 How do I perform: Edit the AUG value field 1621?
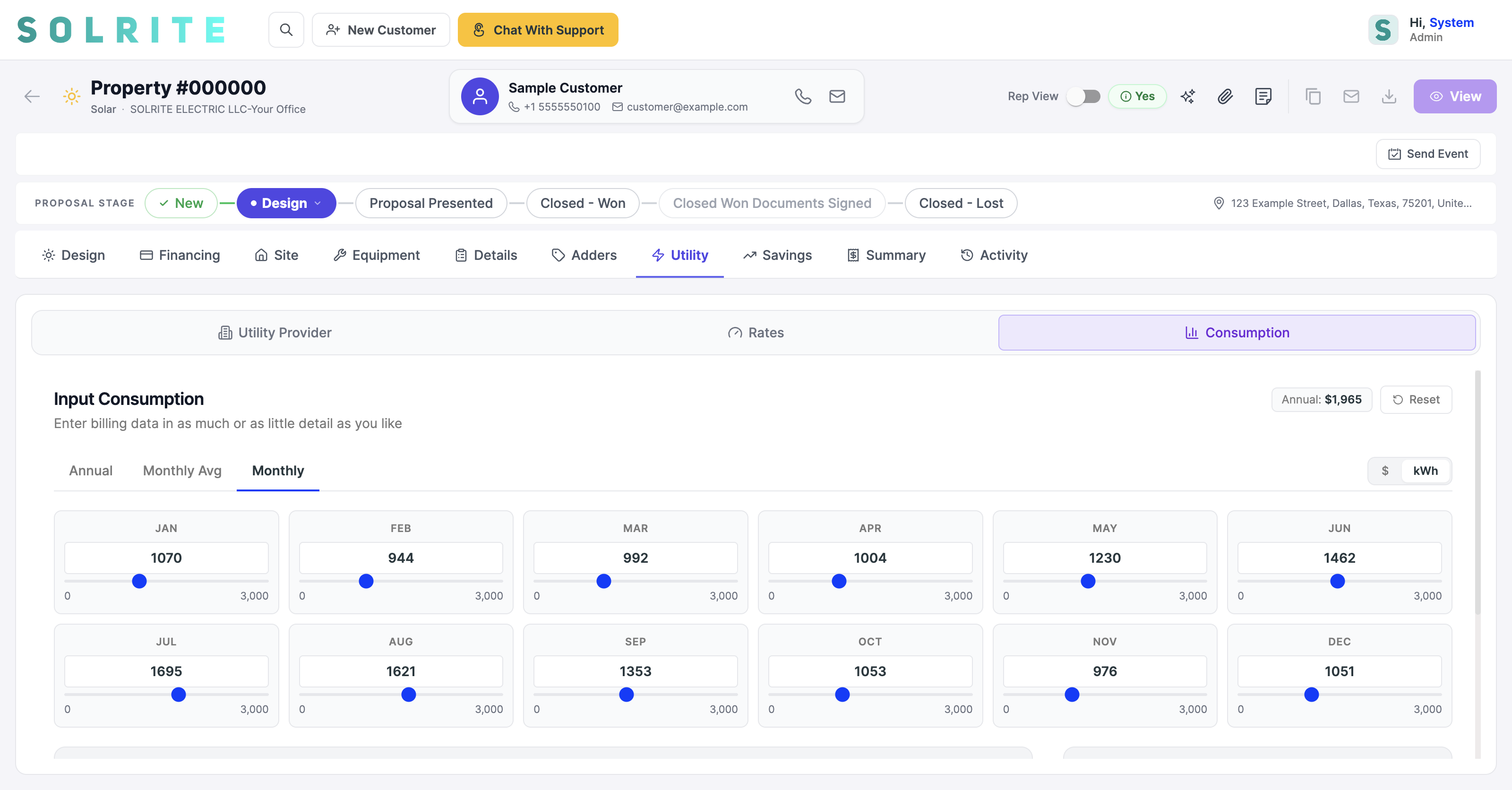tap(401, 671)
